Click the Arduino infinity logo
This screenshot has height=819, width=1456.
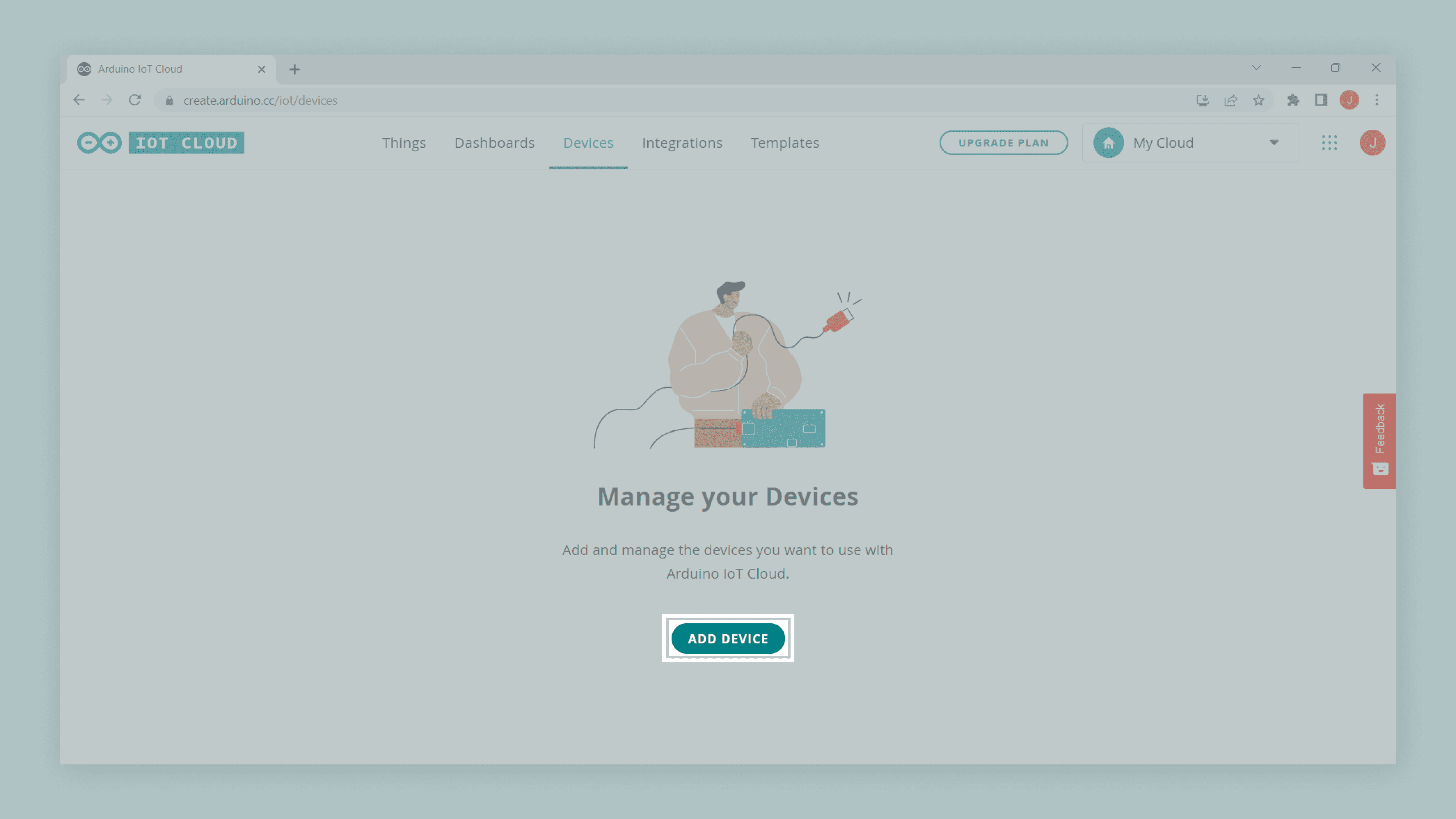99,143
